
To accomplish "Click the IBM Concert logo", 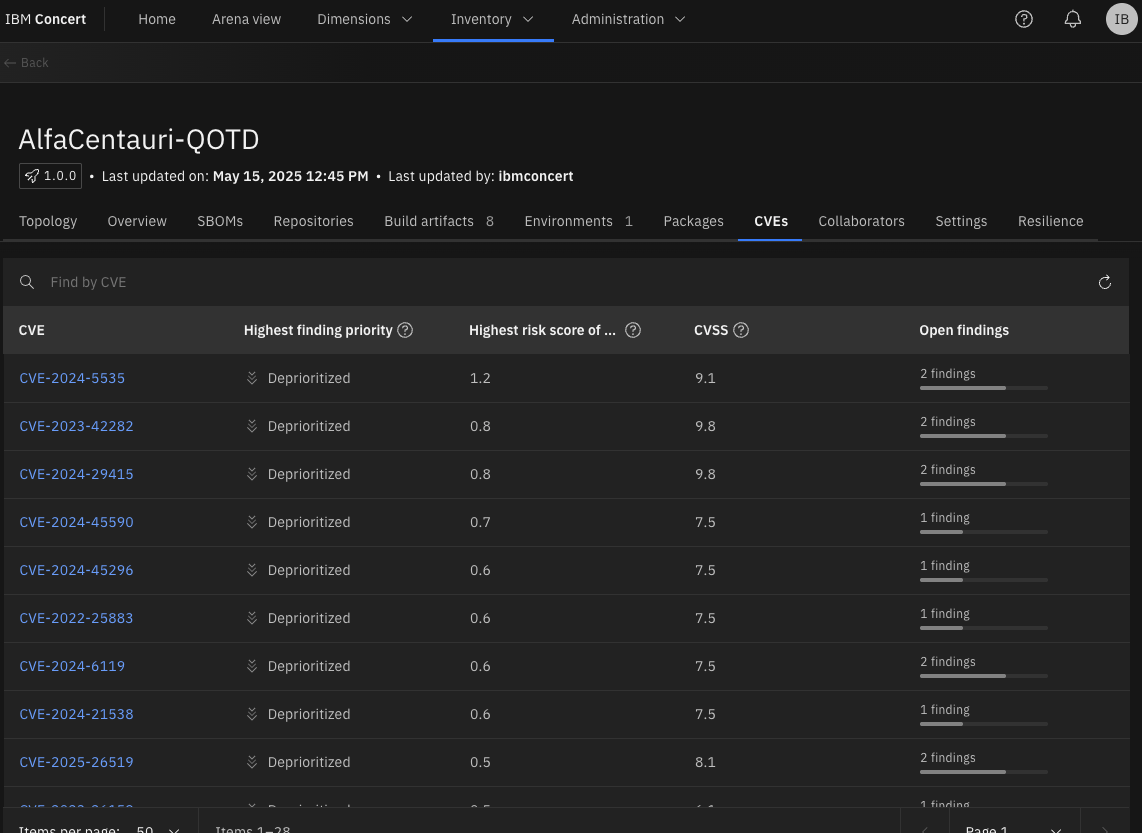I will pos(45,20).
